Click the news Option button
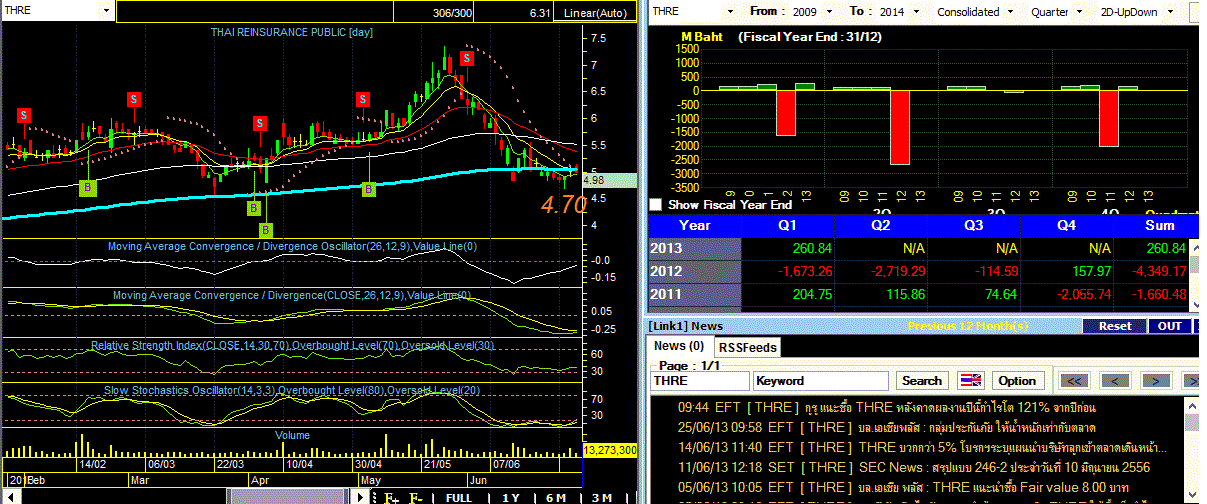 [1017, 380]
